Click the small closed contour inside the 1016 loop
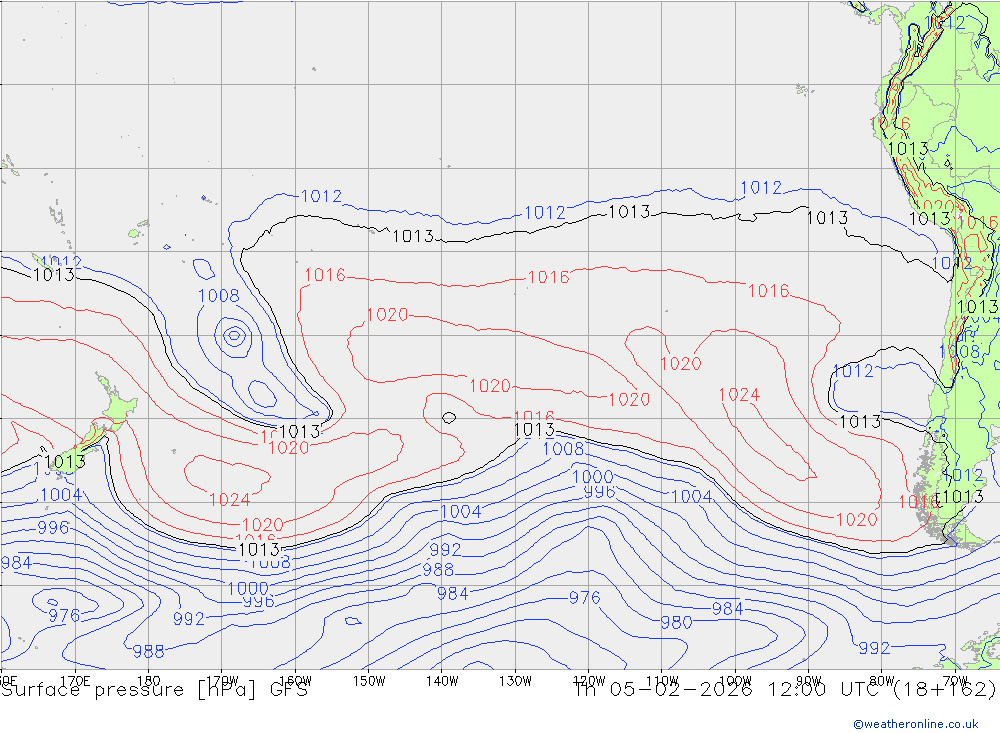The height and width of the screenshot is (733, 1000). (449, 418)
